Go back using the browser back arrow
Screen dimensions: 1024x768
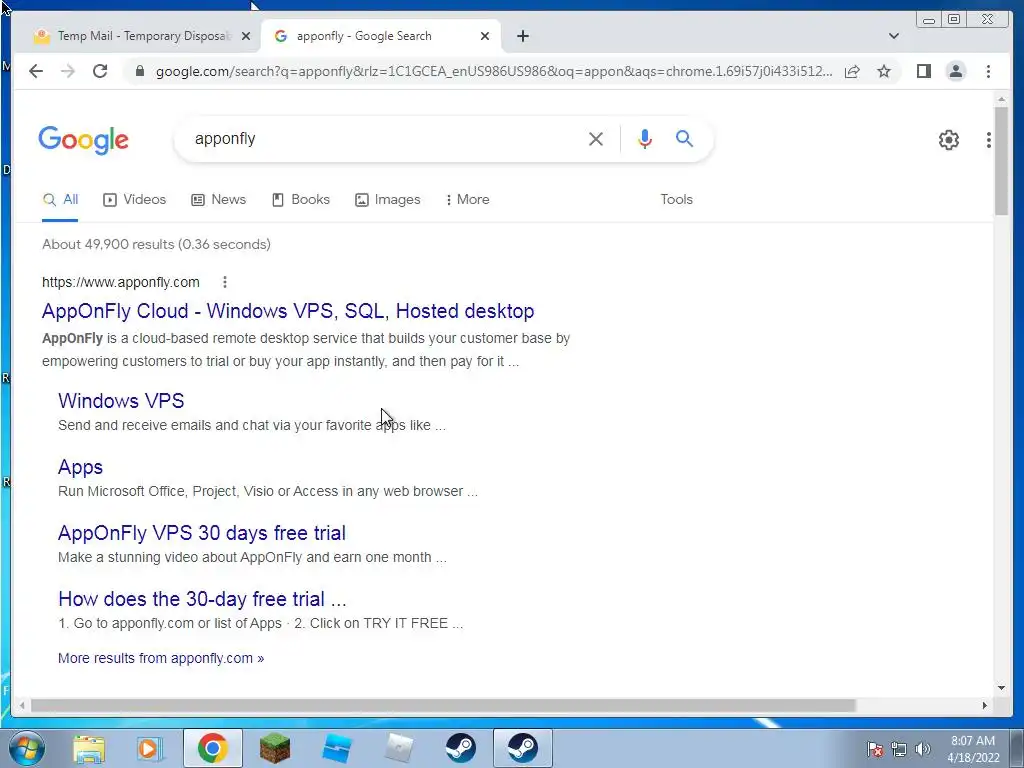pyautogui.click(x=36, y=71)
